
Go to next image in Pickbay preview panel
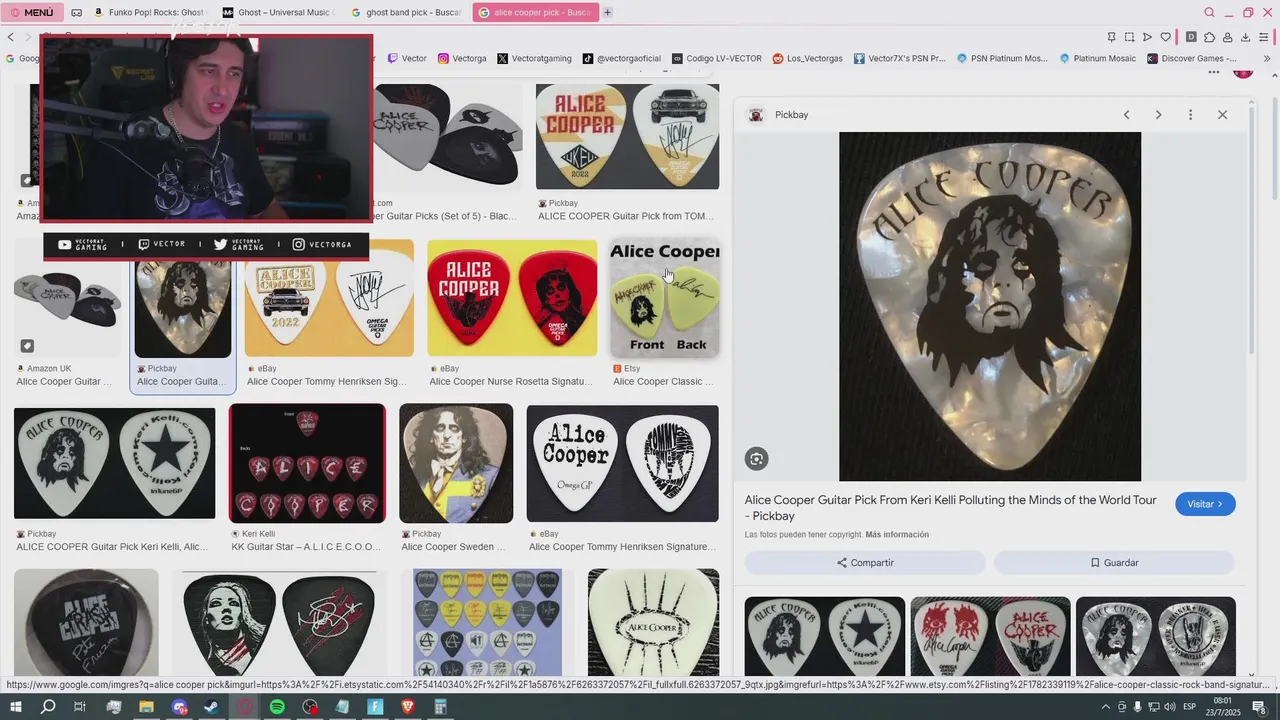[x=1158, y=115]
